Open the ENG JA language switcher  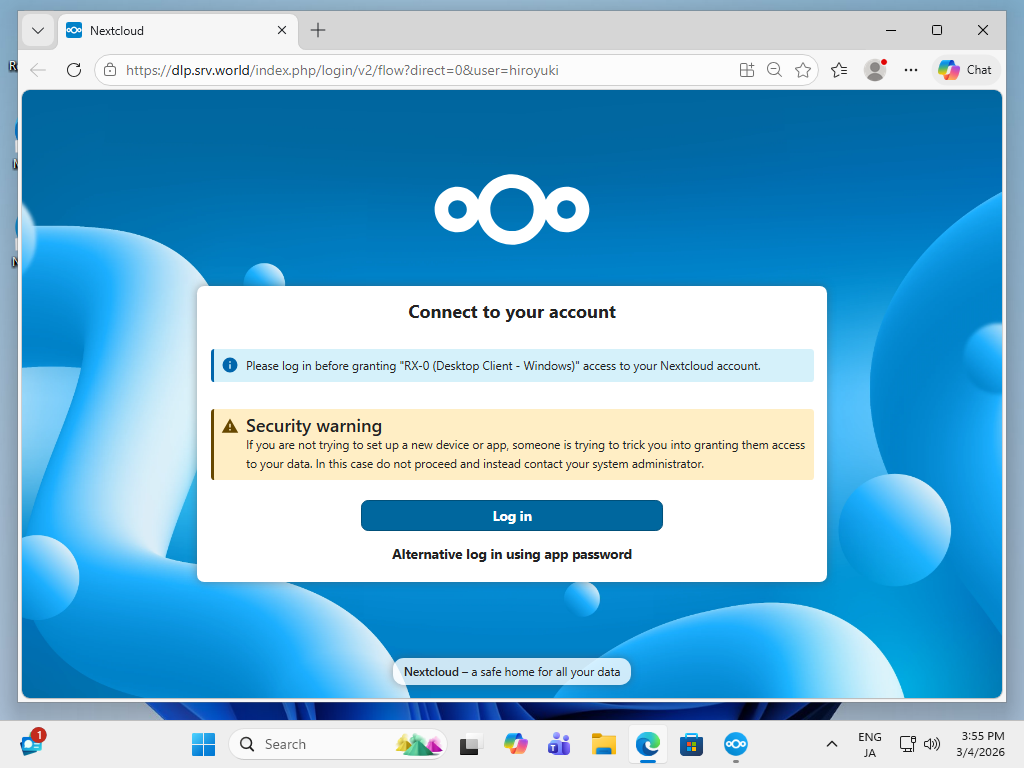click(x=869, y=744)
